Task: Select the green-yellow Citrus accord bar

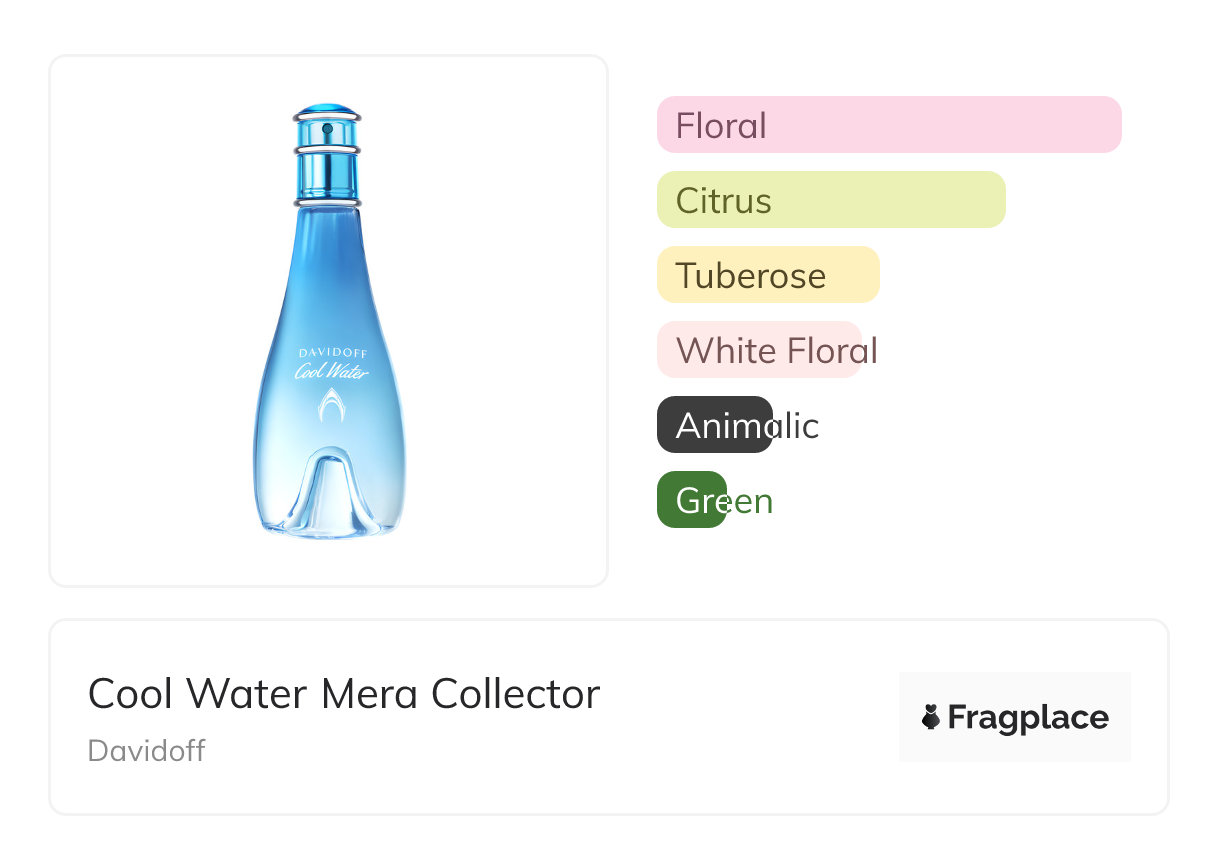Action: [x=831, y=200]
